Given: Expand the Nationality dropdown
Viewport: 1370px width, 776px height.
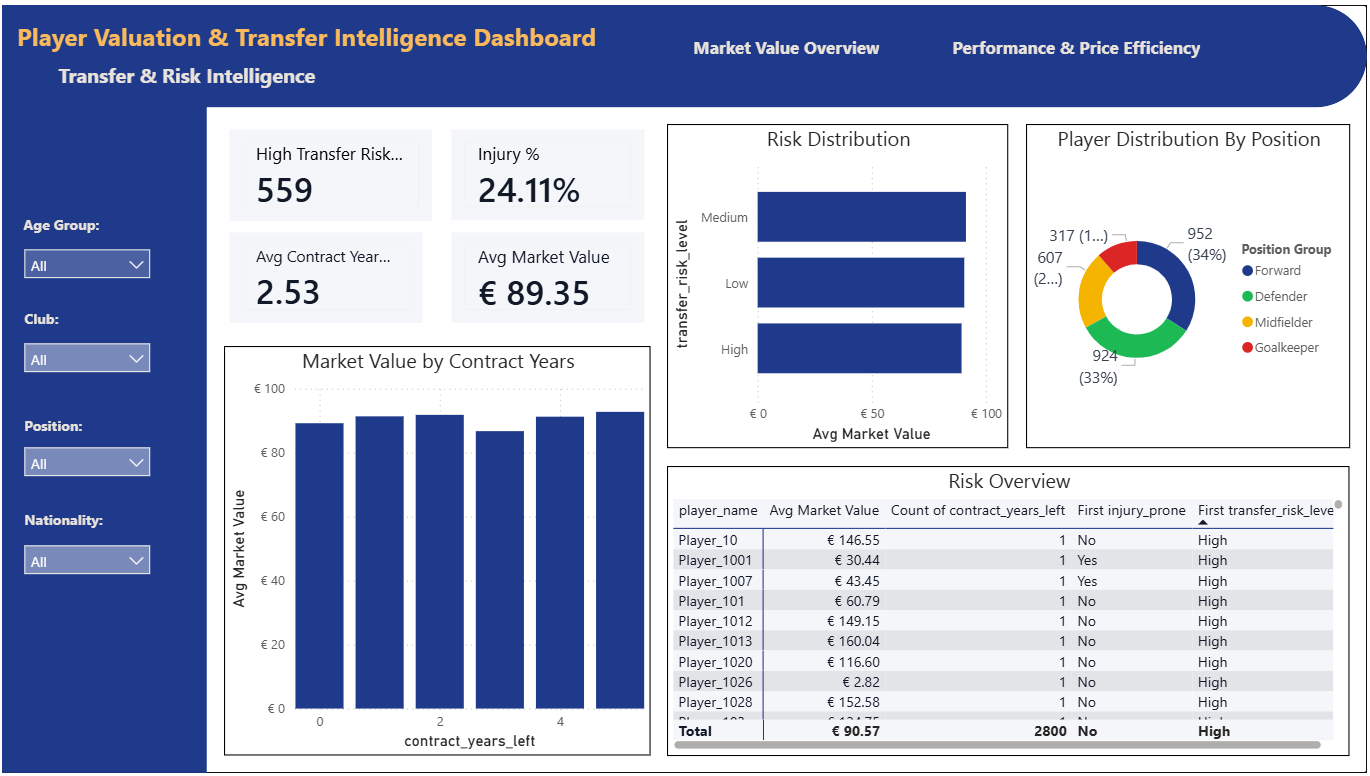Looking at the screenshot, I should pyautogui.click(x=87, y=561).
